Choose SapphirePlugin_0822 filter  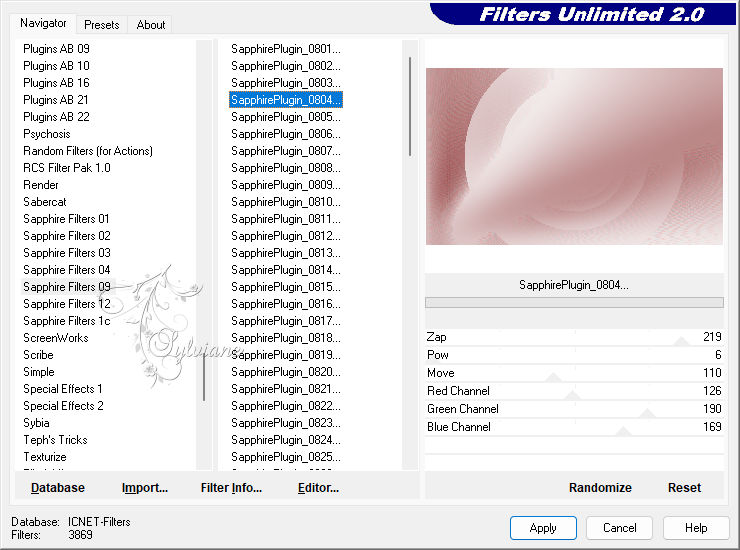(286, 406)
